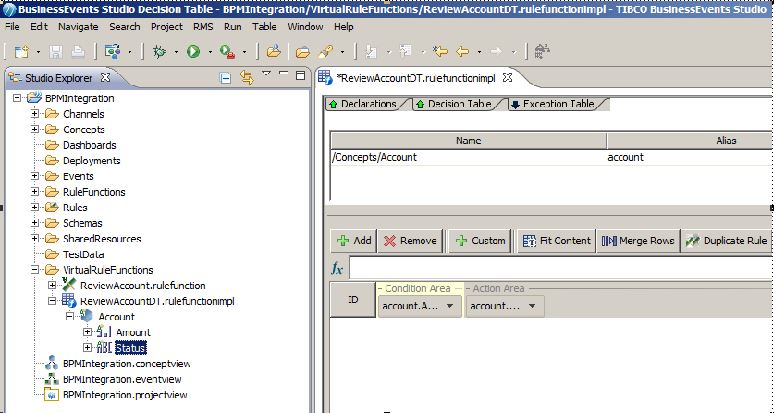Open dropdown arrow beside New icon
The image size is (774, 413).
[x=38, y=52]
